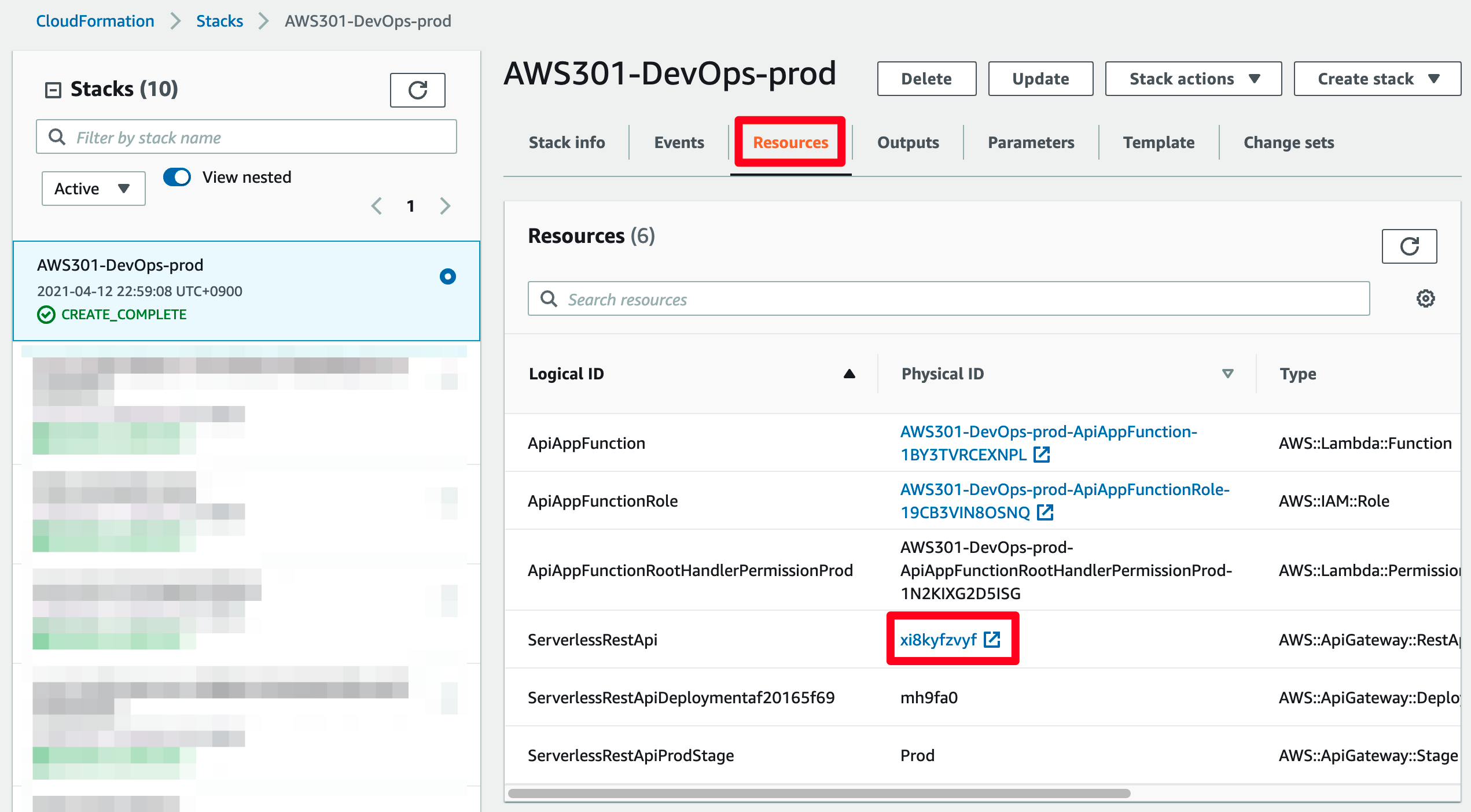This screenshot has width=1471, height=812.
Task: Open Resources table preferences gear
Action: [1425, 298]
